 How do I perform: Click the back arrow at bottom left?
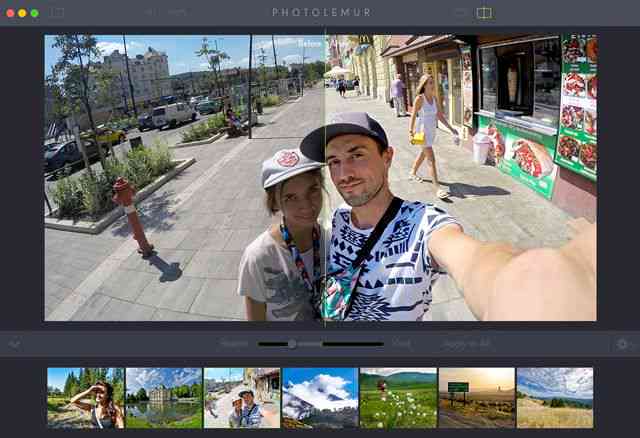[x=15, y=345]
